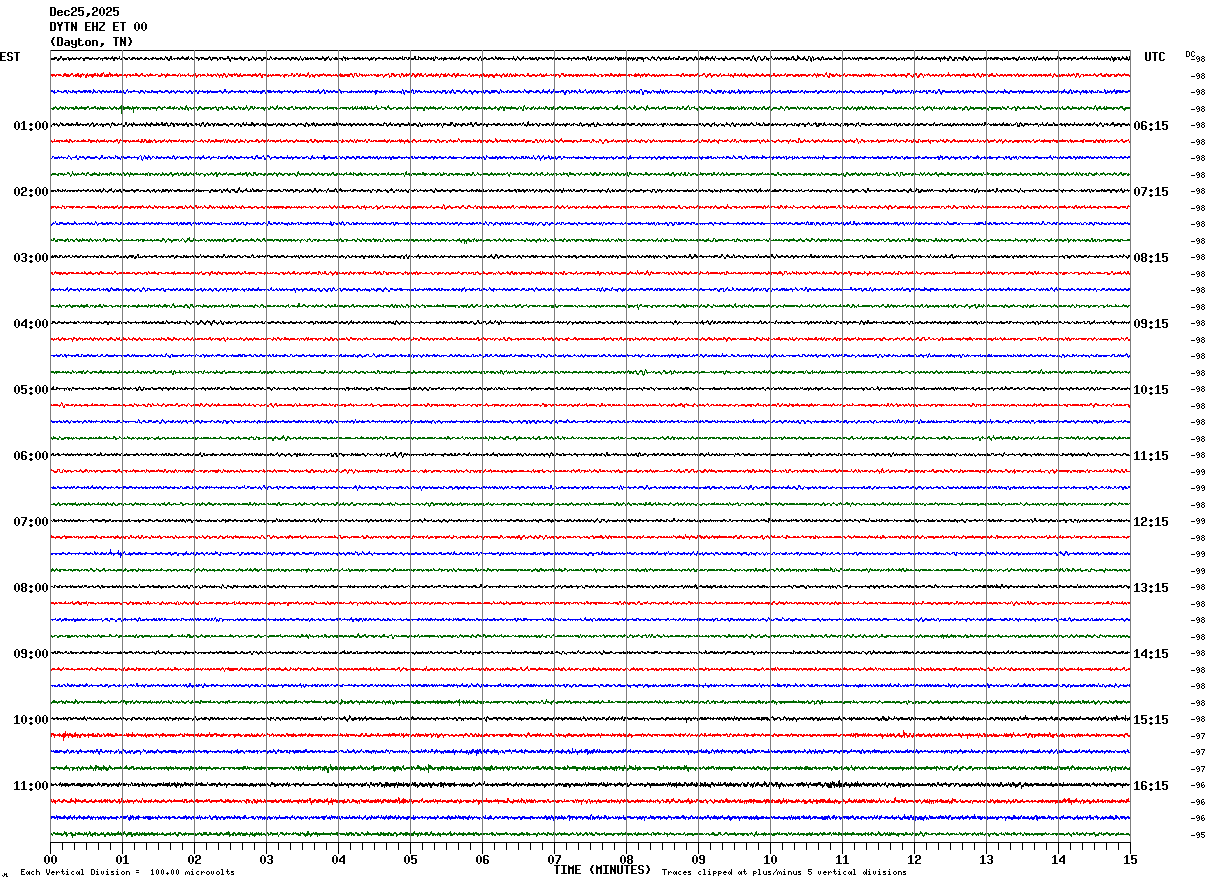Click minute 01 on the time axis
This screenshot has height=886, width=1210.
(122, 859)
